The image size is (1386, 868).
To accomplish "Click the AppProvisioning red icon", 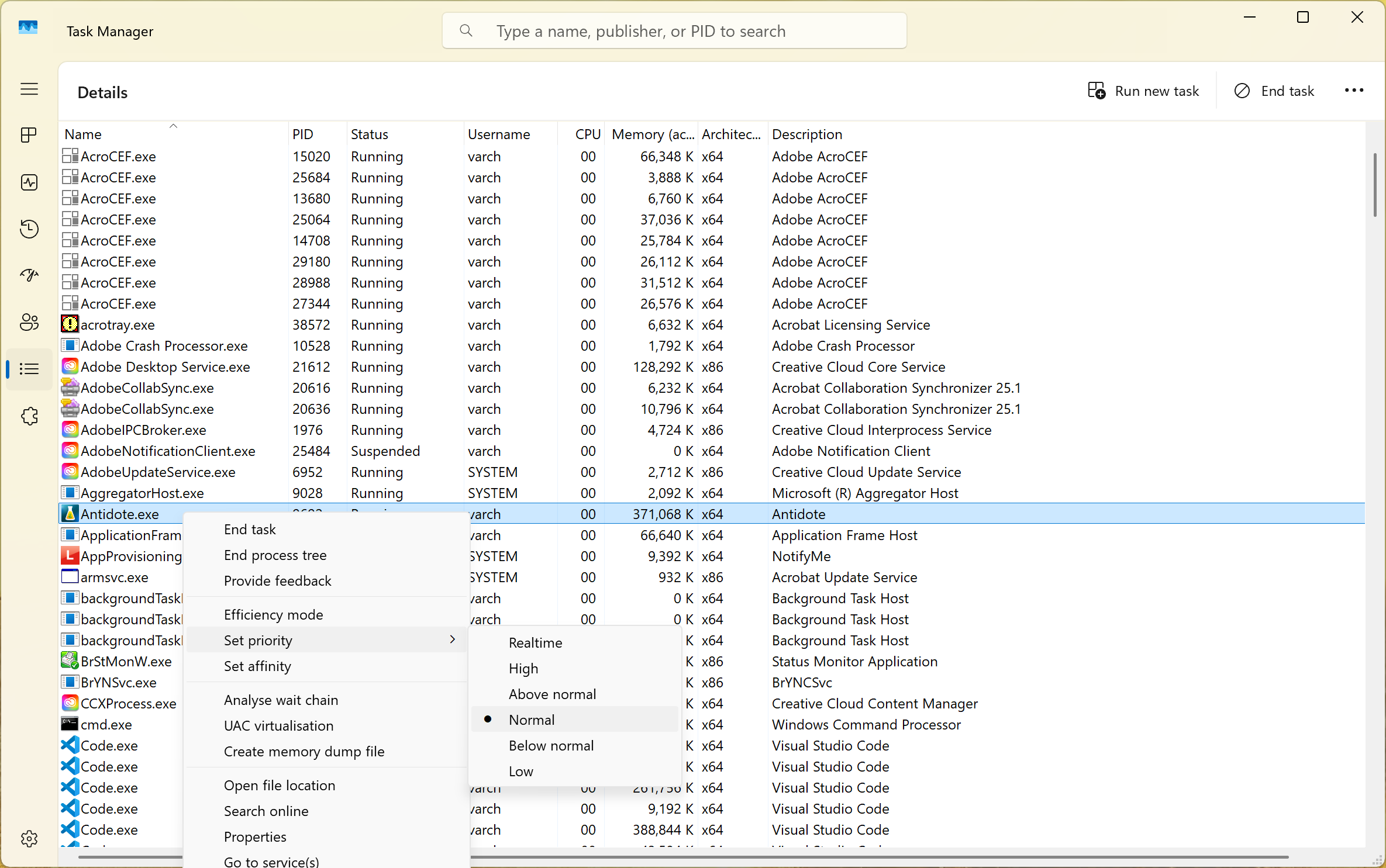I will point(70,555).
